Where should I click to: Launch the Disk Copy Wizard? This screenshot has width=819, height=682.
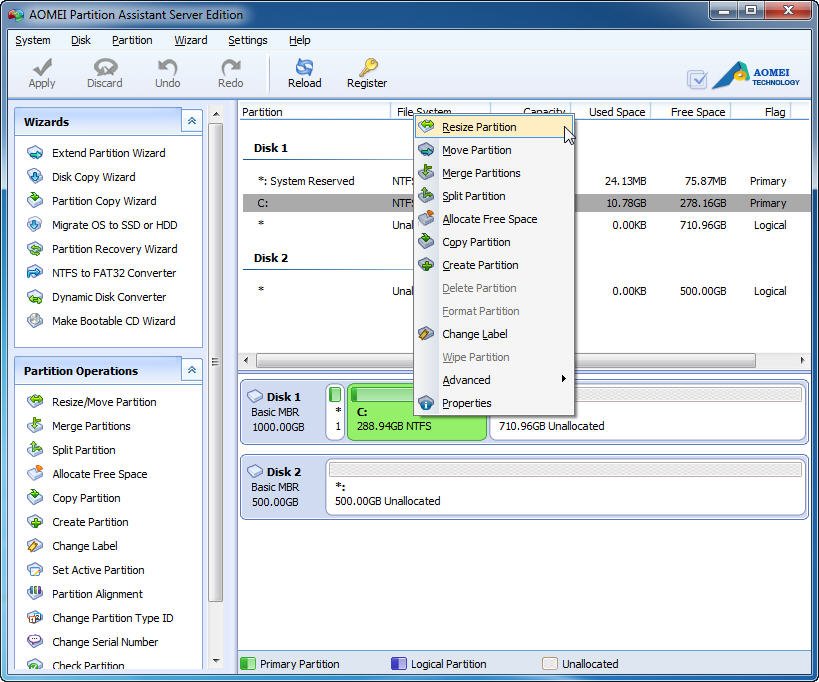click(x=93, y=177)
